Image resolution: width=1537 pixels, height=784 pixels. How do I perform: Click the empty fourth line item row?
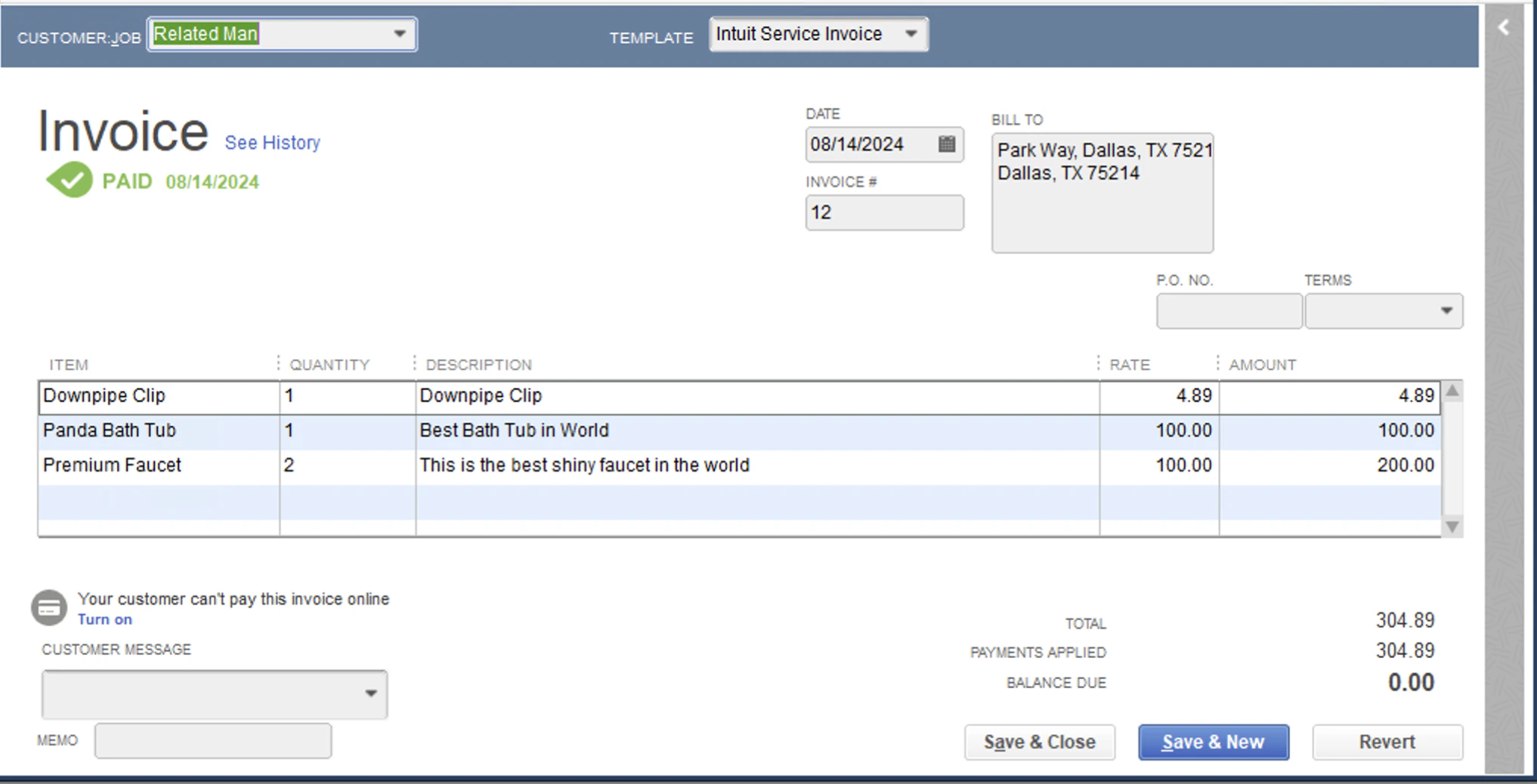point(739,502)
